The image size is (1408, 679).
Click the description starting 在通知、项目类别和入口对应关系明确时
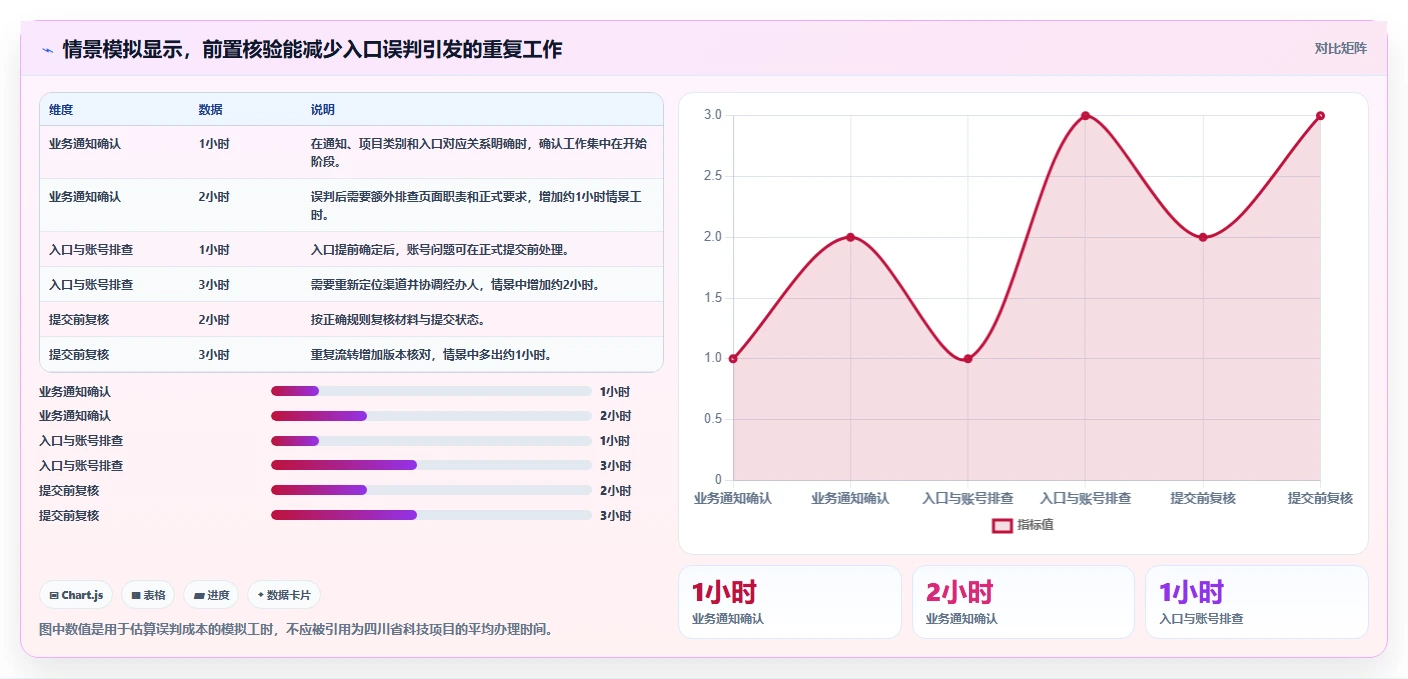pos(481,153)
